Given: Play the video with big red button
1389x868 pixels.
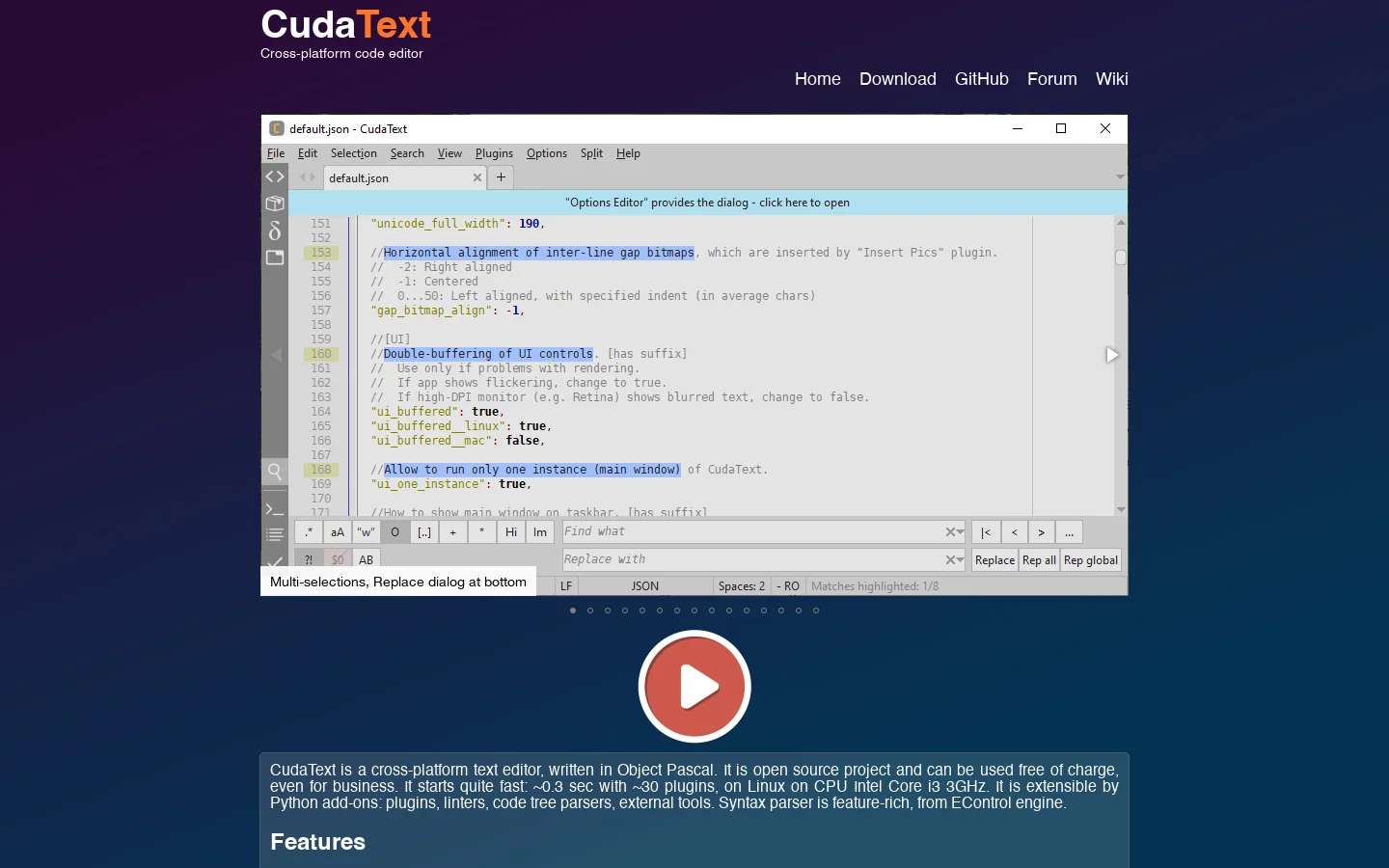Looking at the screenshot, I should (x=694, y=687).
